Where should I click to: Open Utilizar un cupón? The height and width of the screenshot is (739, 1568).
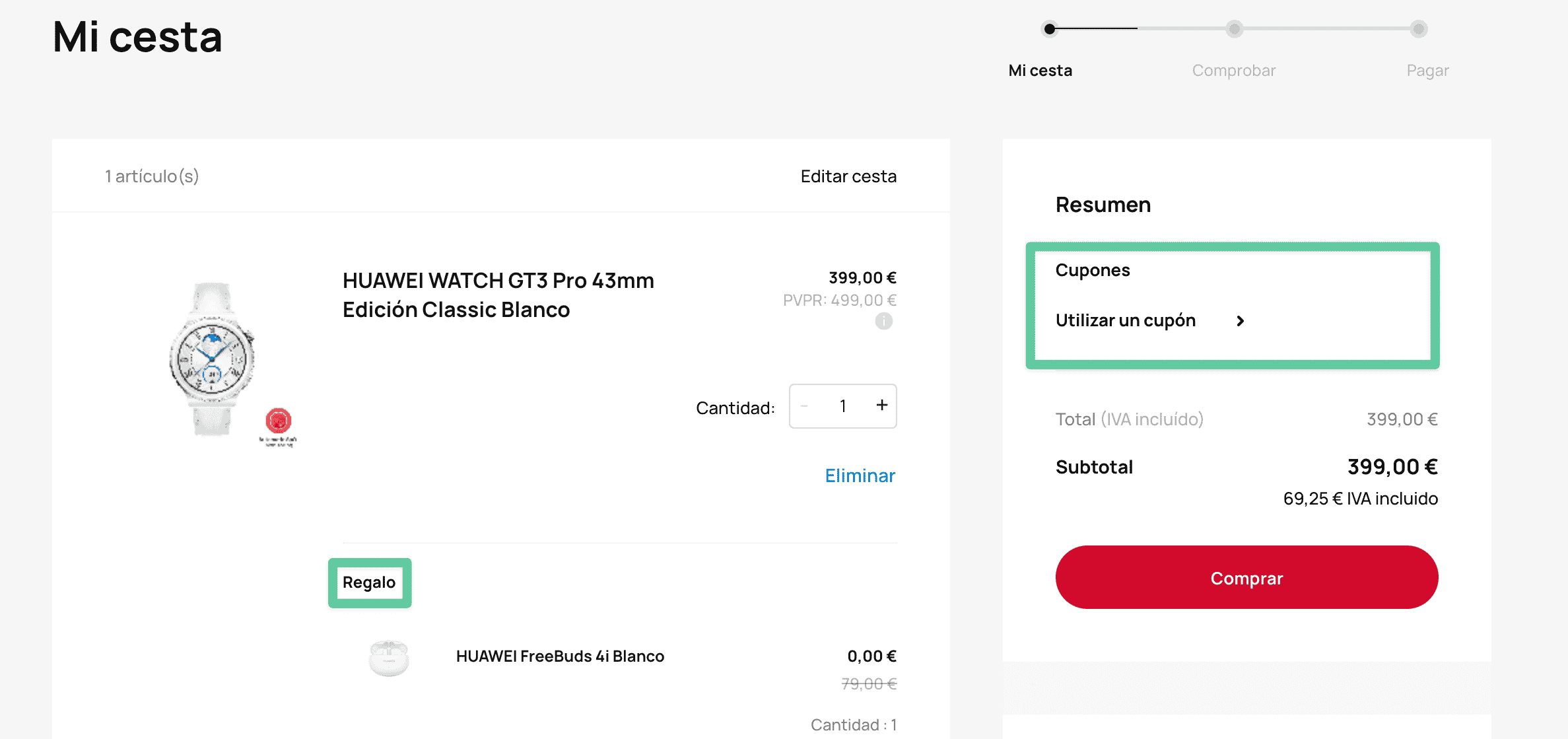click(x=1126, y=321)
